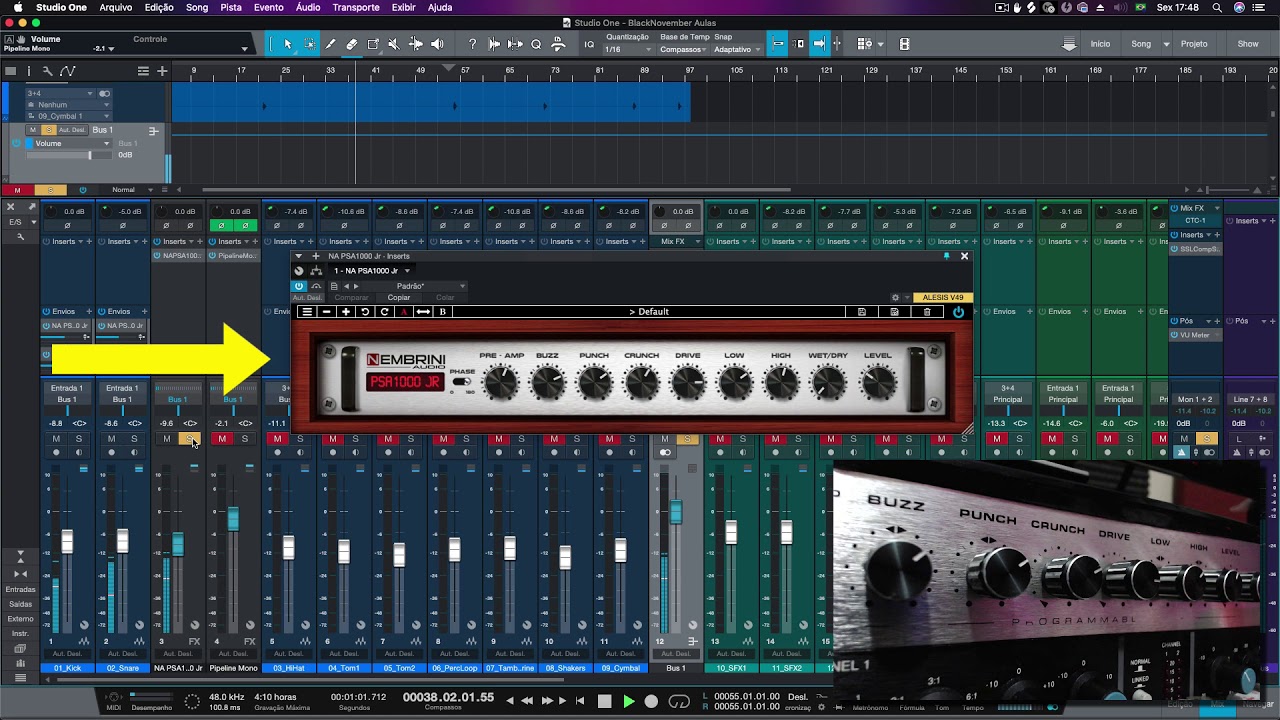Screen dimensions: 1280x720
Task: Click the question mark help icon
Action: pos(472,44)
